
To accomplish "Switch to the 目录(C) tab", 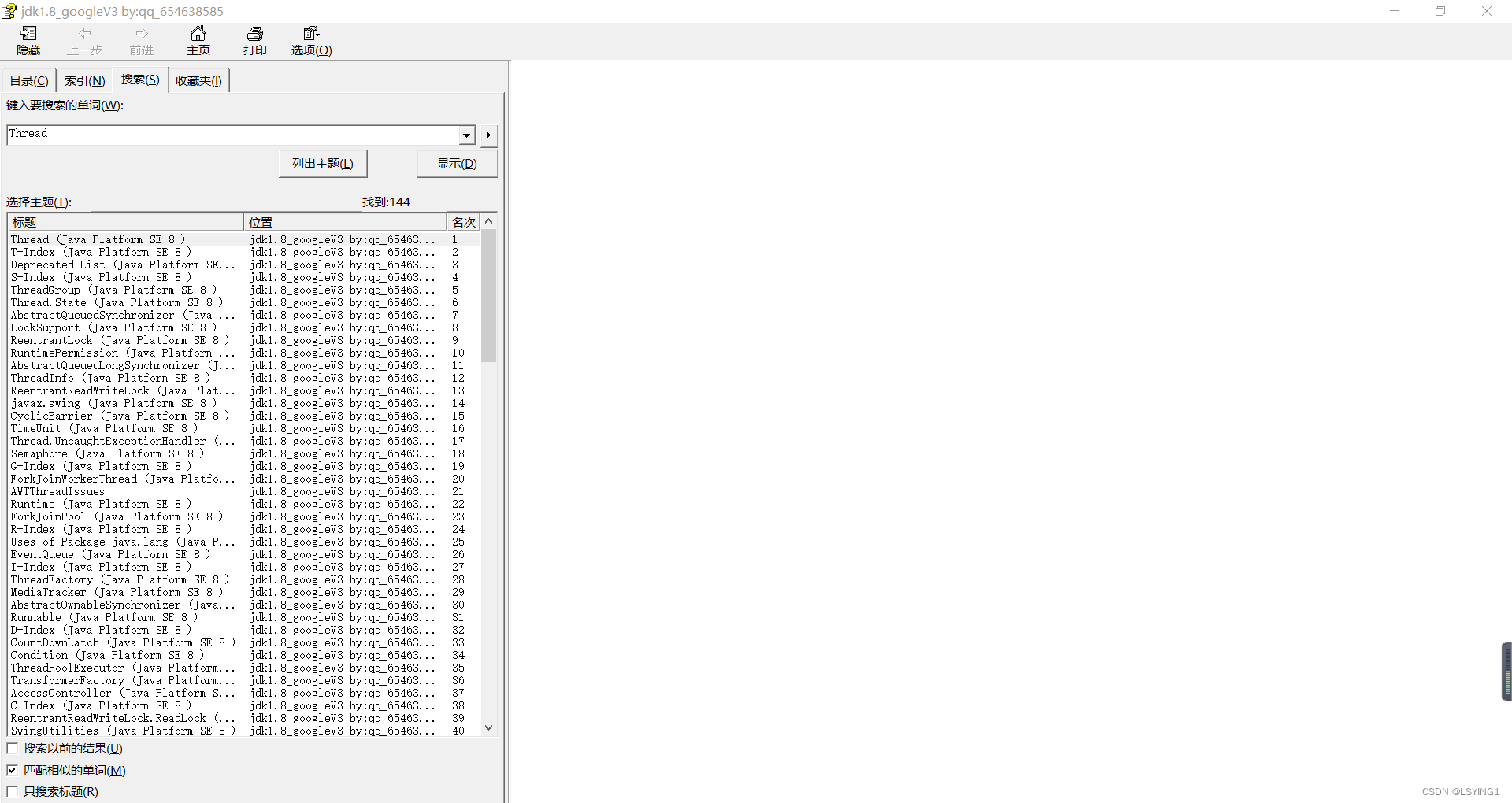I will (28, 80).
